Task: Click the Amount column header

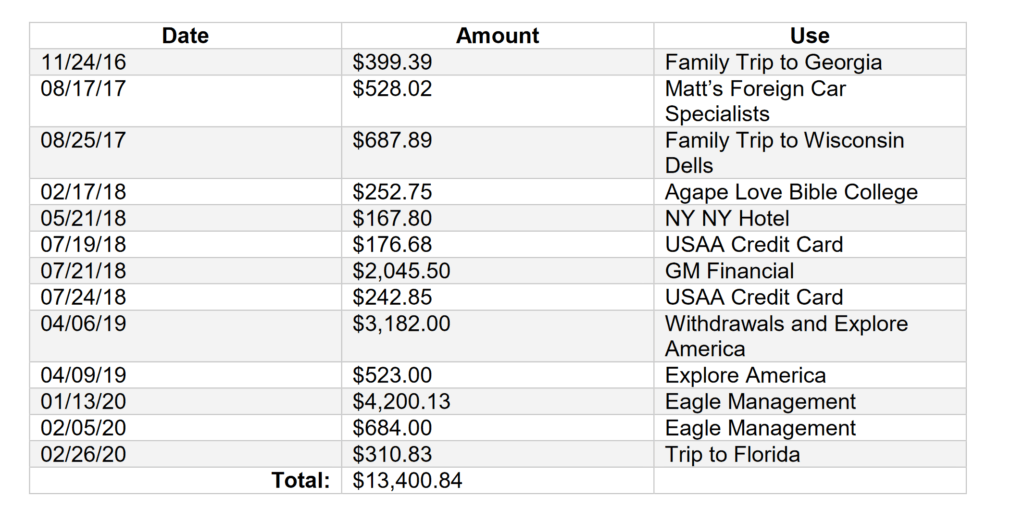Action: coord(497,35)
